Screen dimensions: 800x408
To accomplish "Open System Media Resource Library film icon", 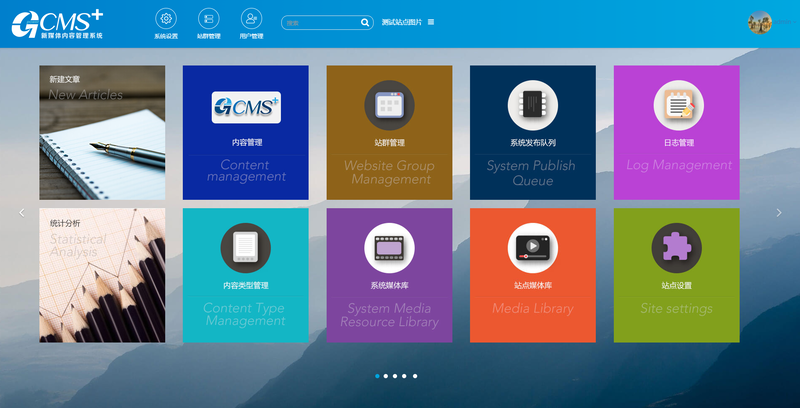I will (389, 247).
